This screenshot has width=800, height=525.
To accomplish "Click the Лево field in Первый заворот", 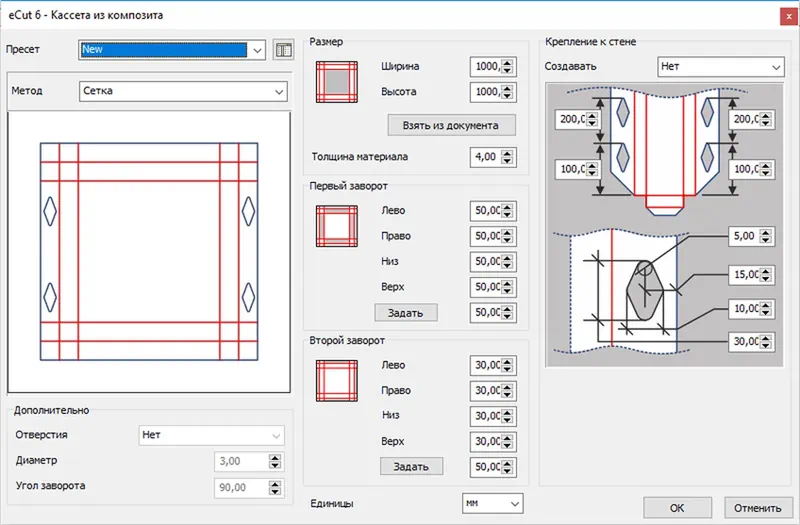I will 486,211.
